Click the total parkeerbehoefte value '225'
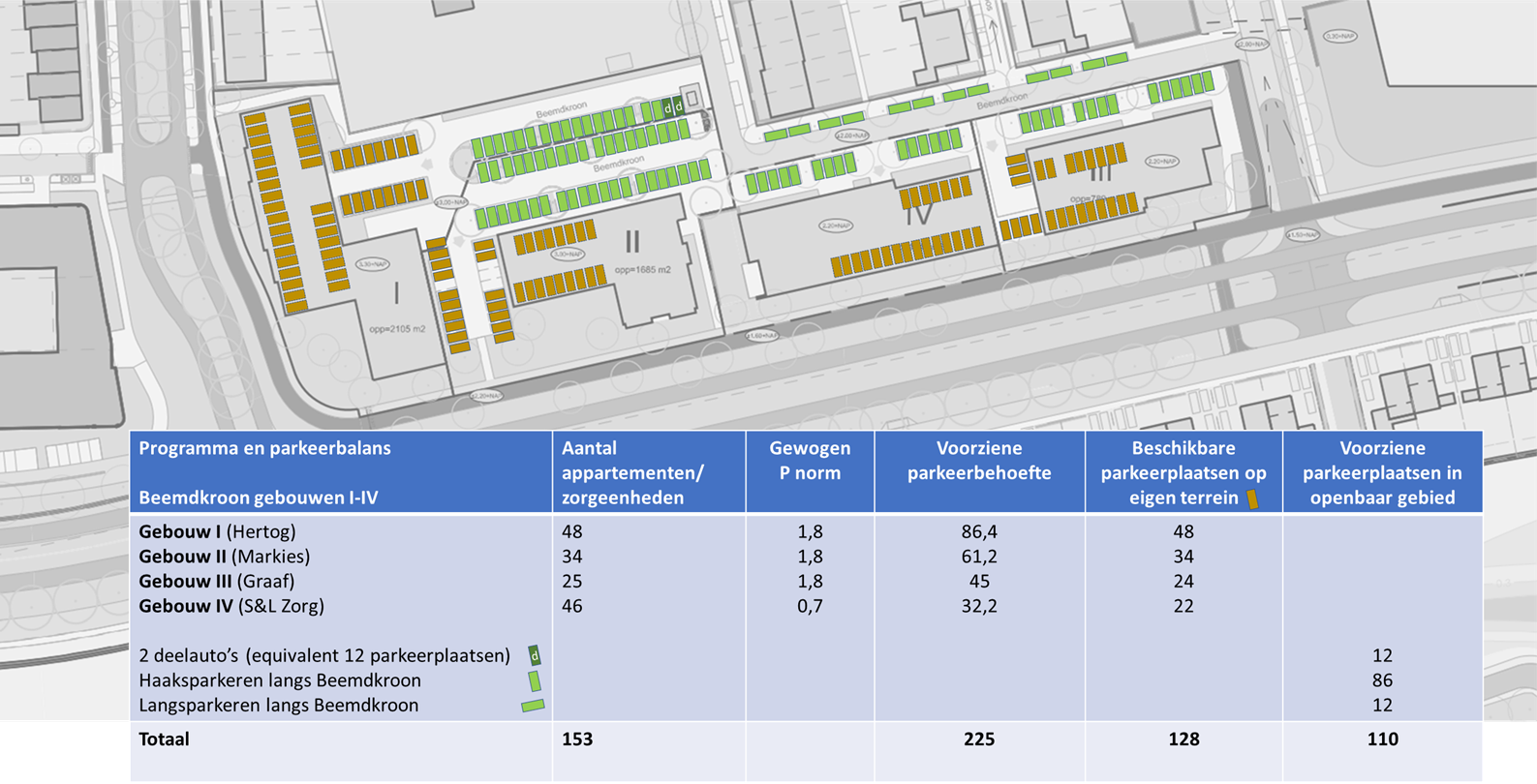1537x784 pixels. [x=979, y=739]
